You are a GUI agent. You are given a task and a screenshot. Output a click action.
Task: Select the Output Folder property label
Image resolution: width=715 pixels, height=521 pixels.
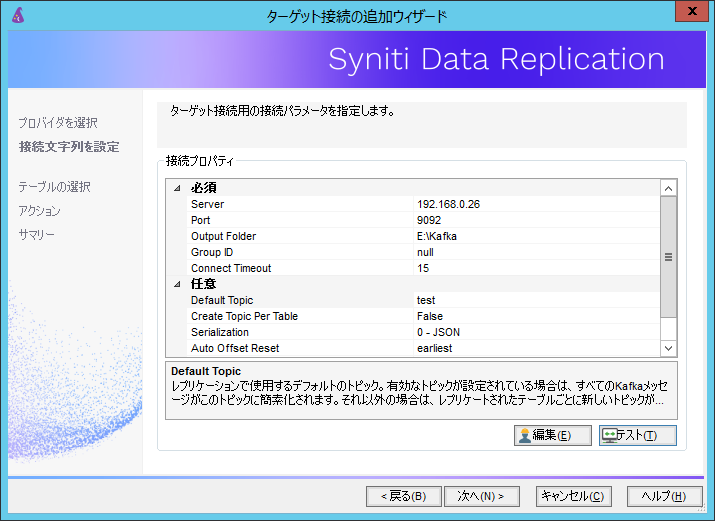223,236
